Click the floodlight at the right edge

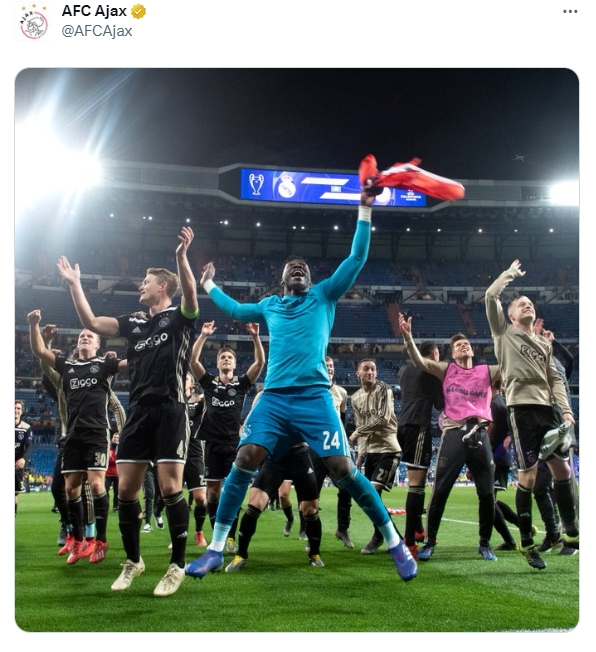(564, 193)
